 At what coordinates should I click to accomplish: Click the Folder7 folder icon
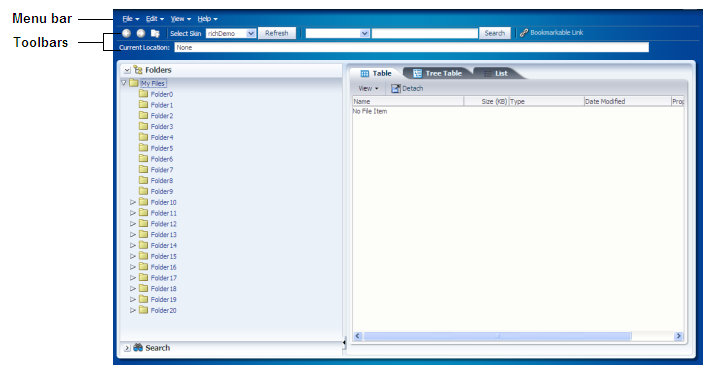(143, 170)
